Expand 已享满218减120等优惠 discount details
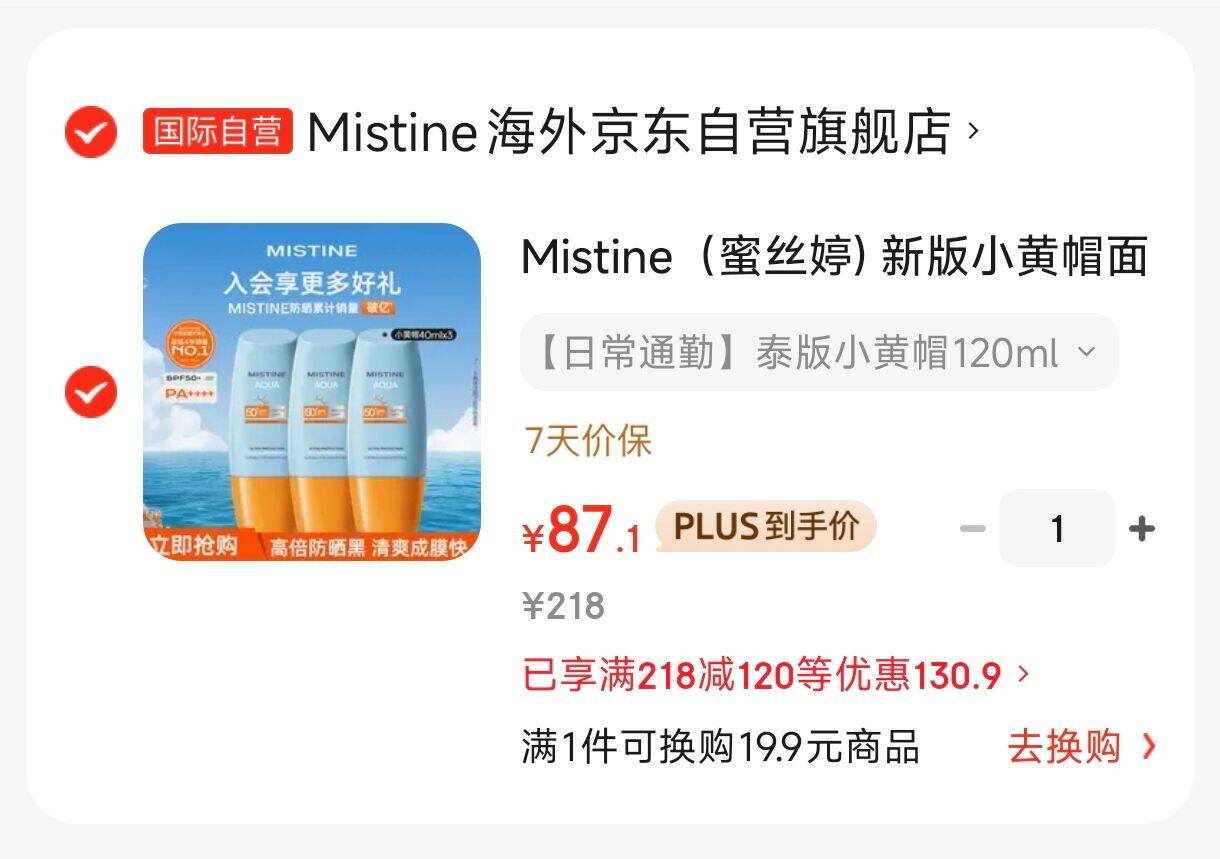This screenshot has width=1220, height=859. tap(775, 676)
